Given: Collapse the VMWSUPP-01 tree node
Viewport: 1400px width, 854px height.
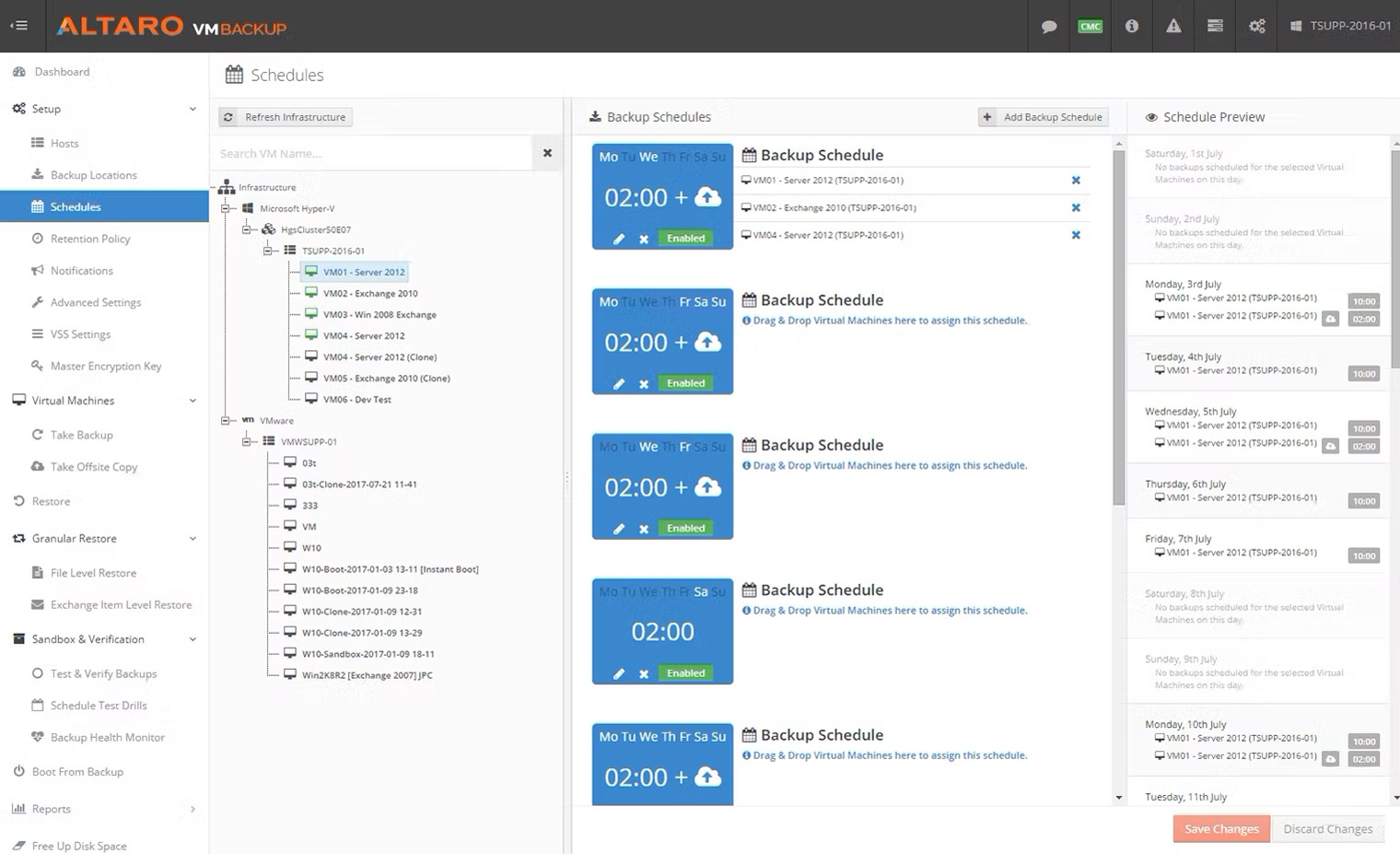Looking at the screenshot, I should pyautogui.click(x=247, y=441).
